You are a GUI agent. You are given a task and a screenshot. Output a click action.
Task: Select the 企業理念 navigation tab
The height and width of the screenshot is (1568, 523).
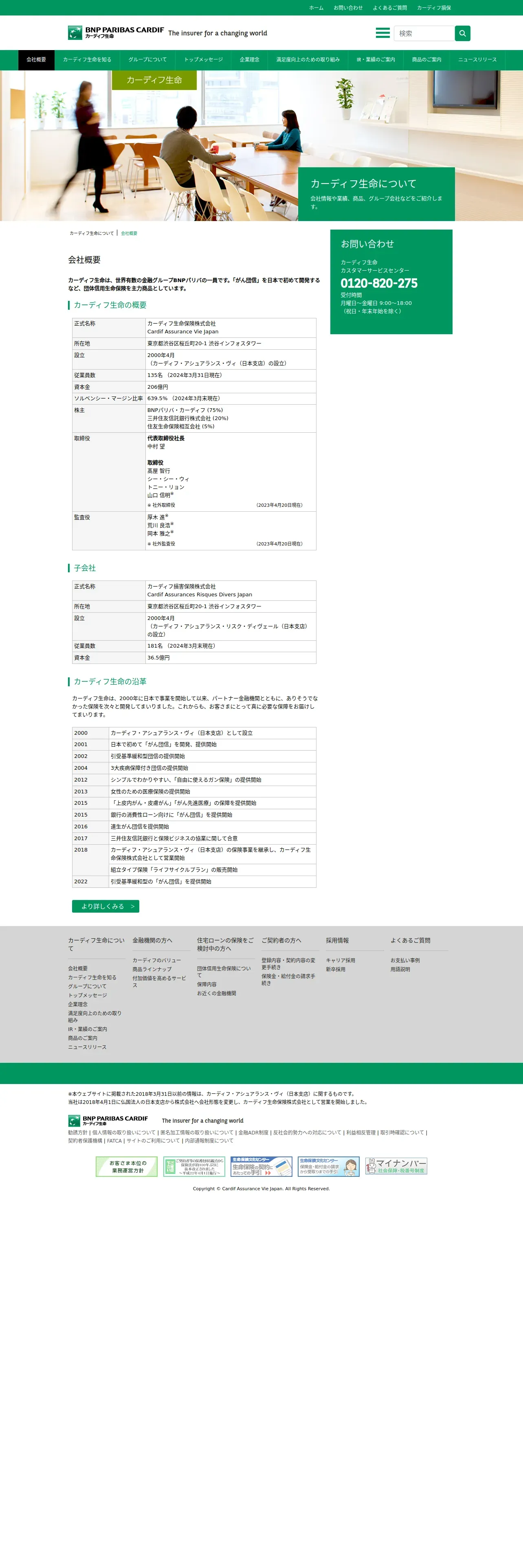[x=249, y=60]
